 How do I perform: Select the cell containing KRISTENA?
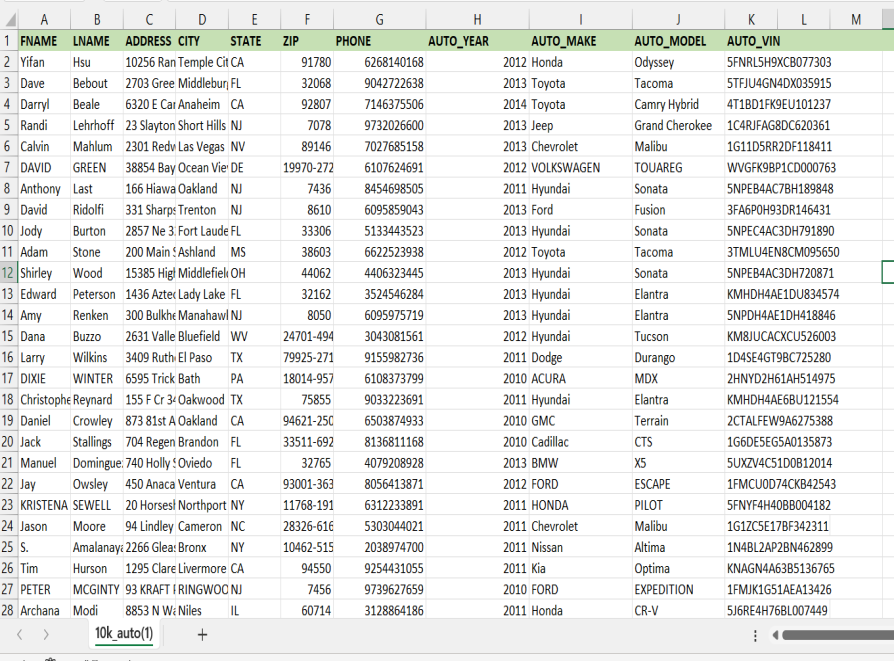(44, 505)
